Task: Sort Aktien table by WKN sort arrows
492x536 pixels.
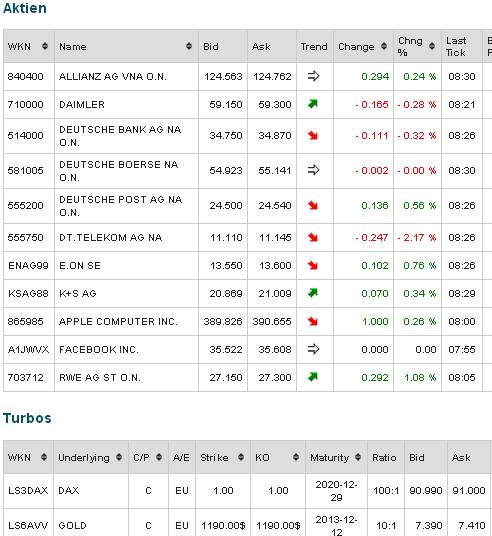Action: click(x=45, y=46)
